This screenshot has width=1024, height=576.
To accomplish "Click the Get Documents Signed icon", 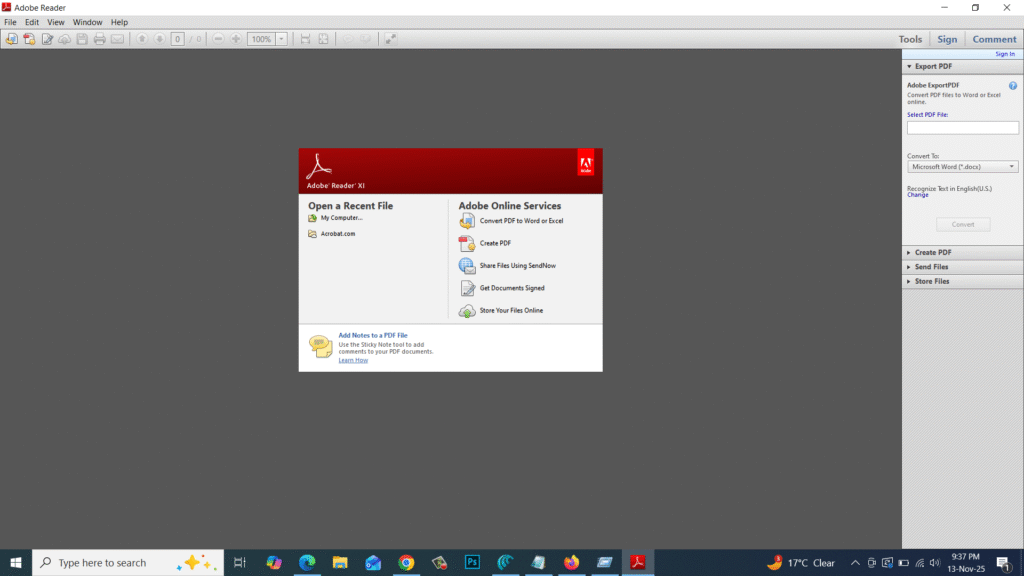I will pos(467,288).
